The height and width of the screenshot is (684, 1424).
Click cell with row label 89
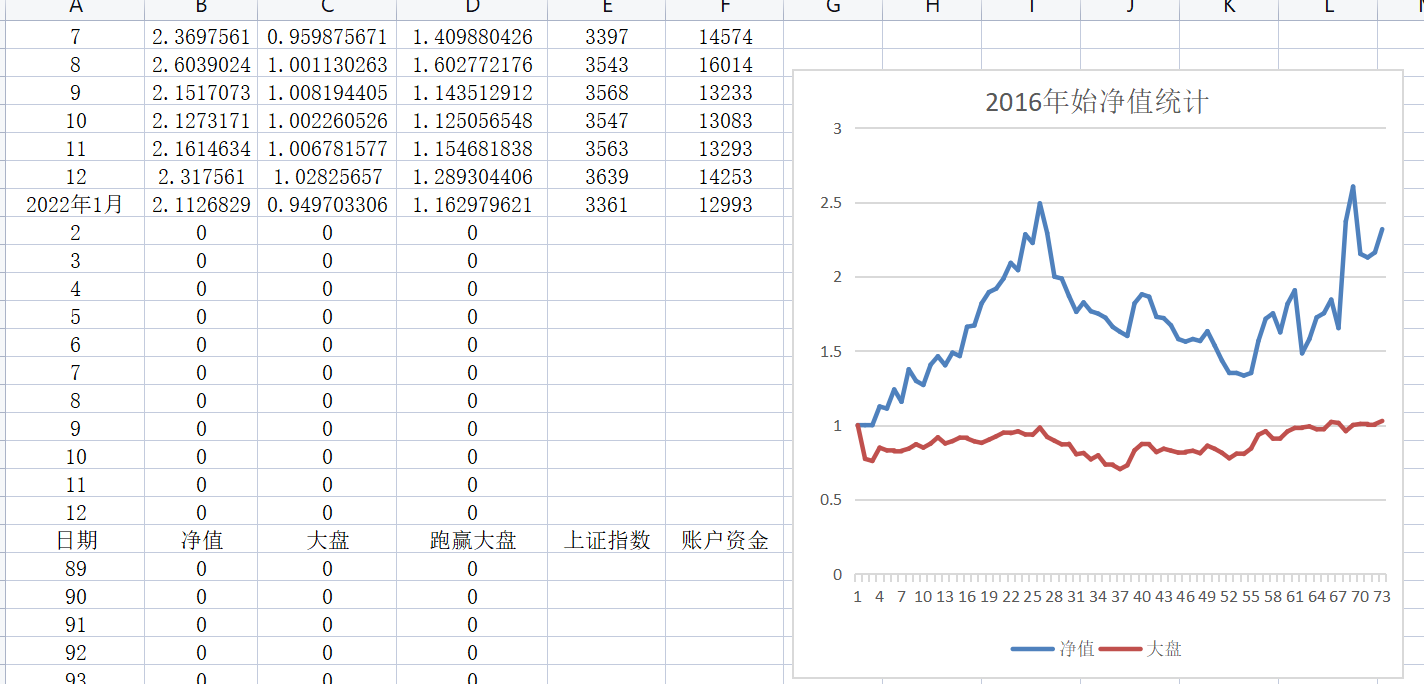pos(75,569)
